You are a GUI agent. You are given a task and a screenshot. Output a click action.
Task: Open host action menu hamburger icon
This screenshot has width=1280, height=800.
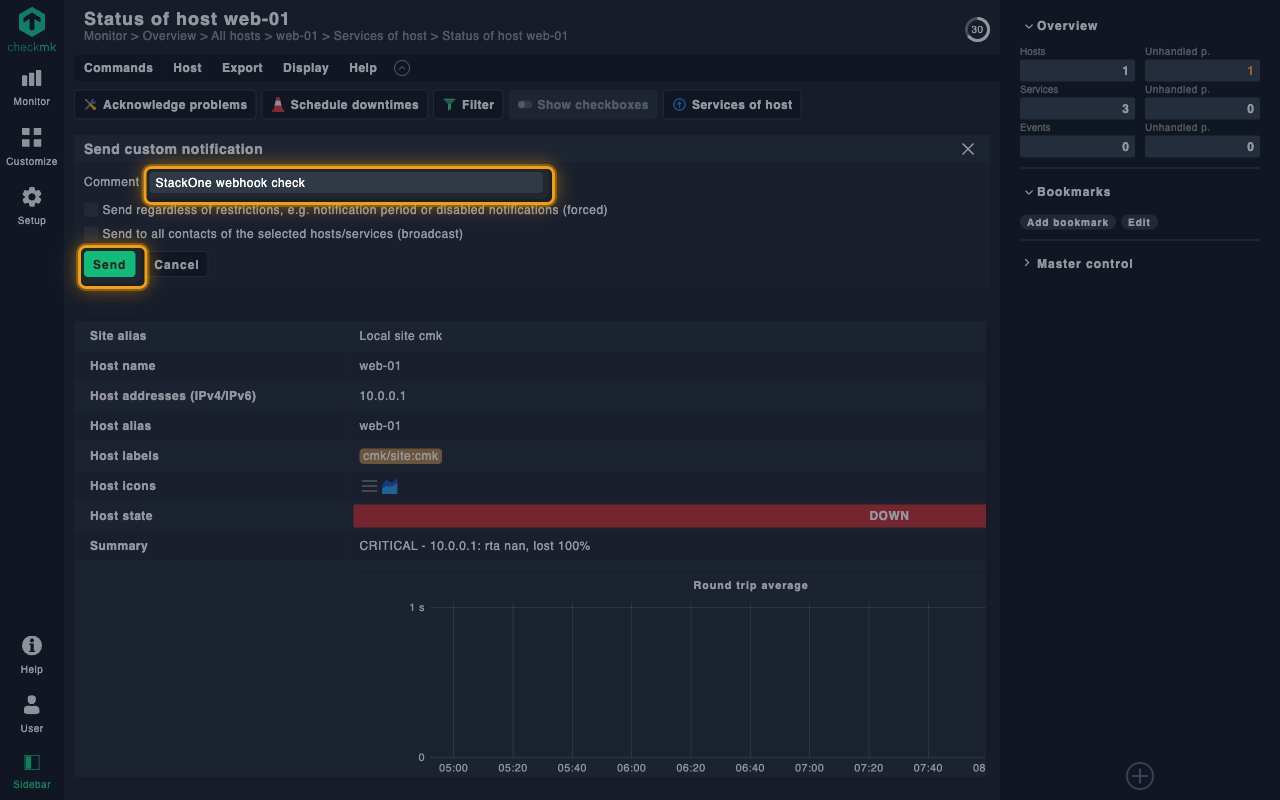(x=369, y=486)
